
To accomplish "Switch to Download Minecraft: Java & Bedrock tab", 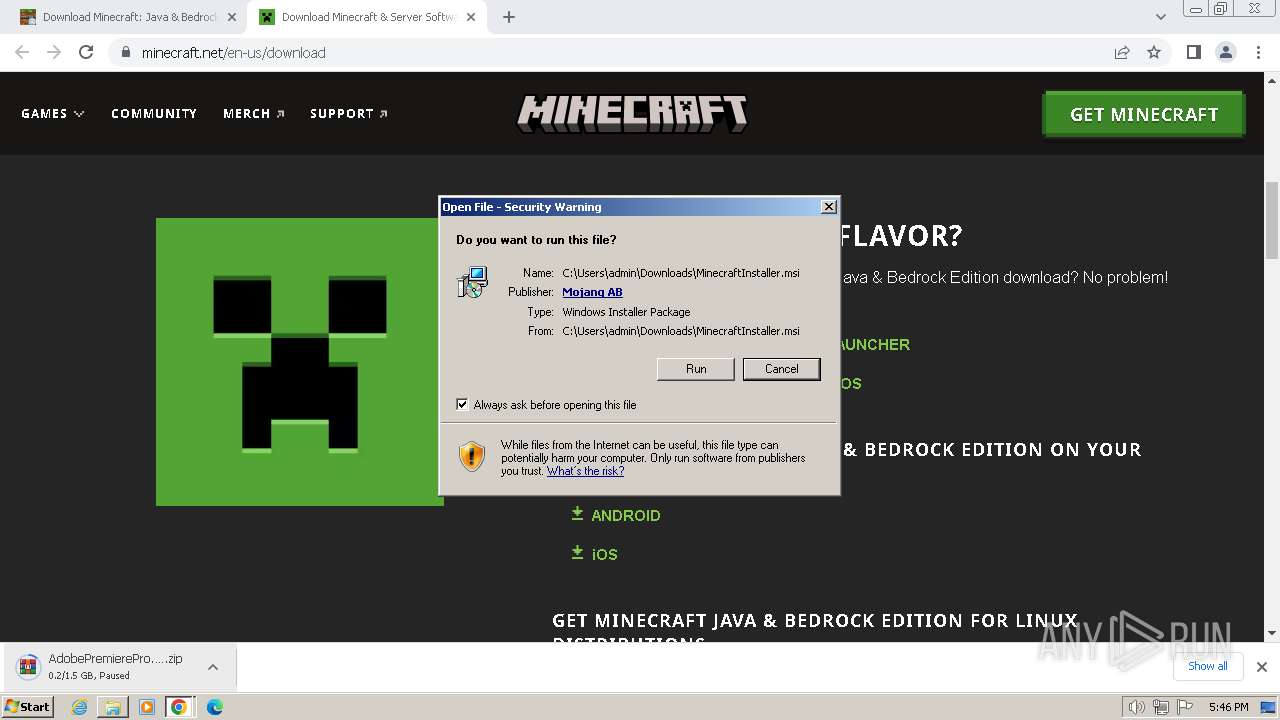I will coord(127,17).
